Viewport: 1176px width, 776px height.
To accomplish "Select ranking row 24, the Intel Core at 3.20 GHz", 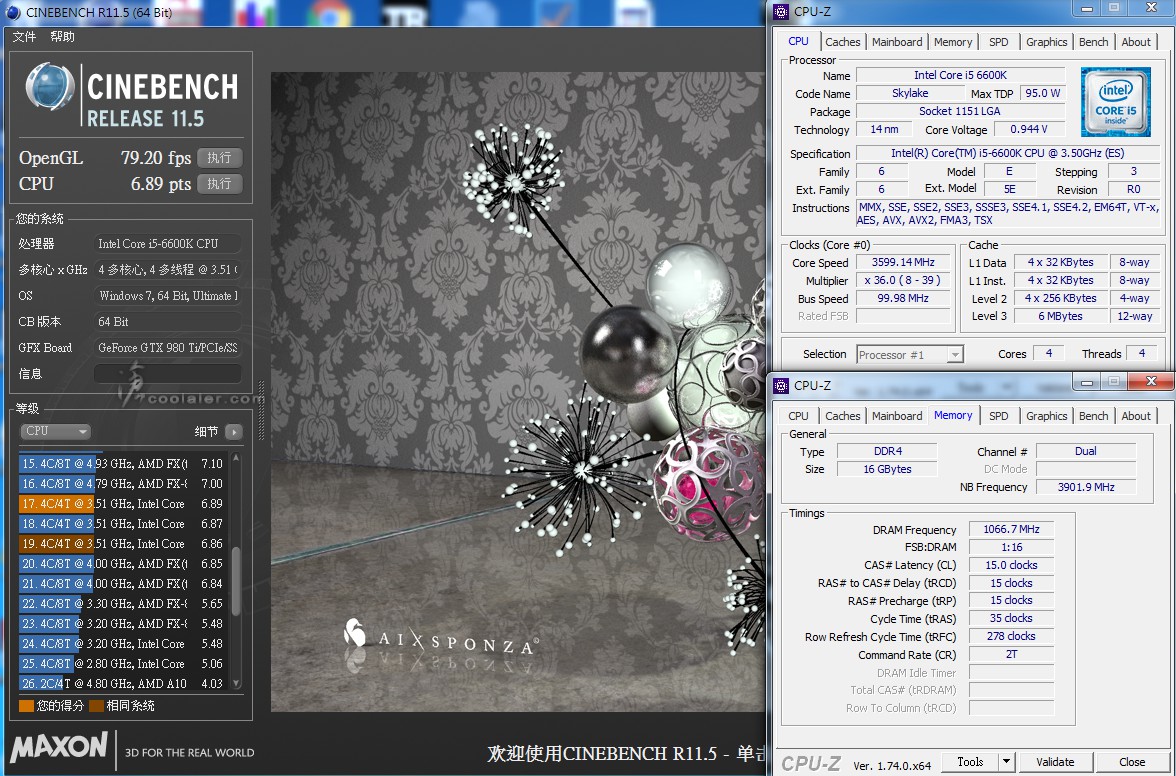I will (x=124, y=643).
